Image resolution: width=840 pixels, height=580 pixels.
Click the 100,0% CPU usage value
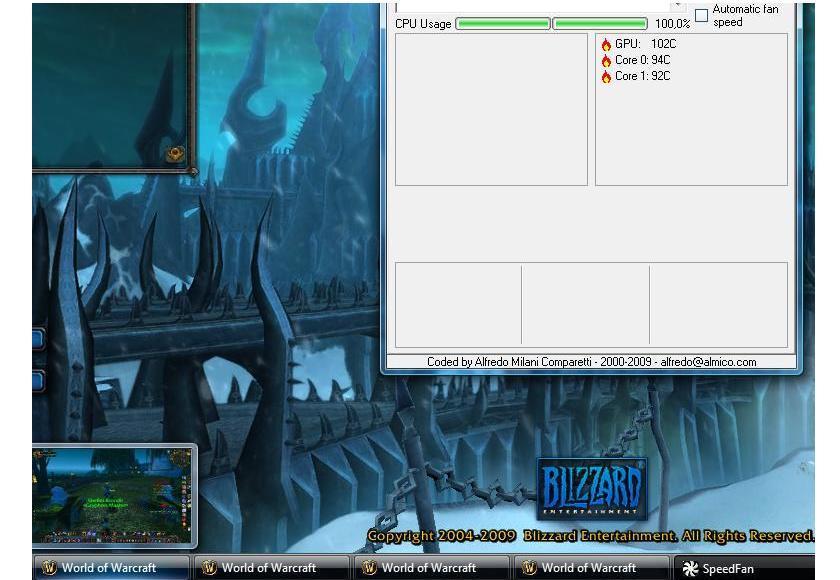click(672, 24)
